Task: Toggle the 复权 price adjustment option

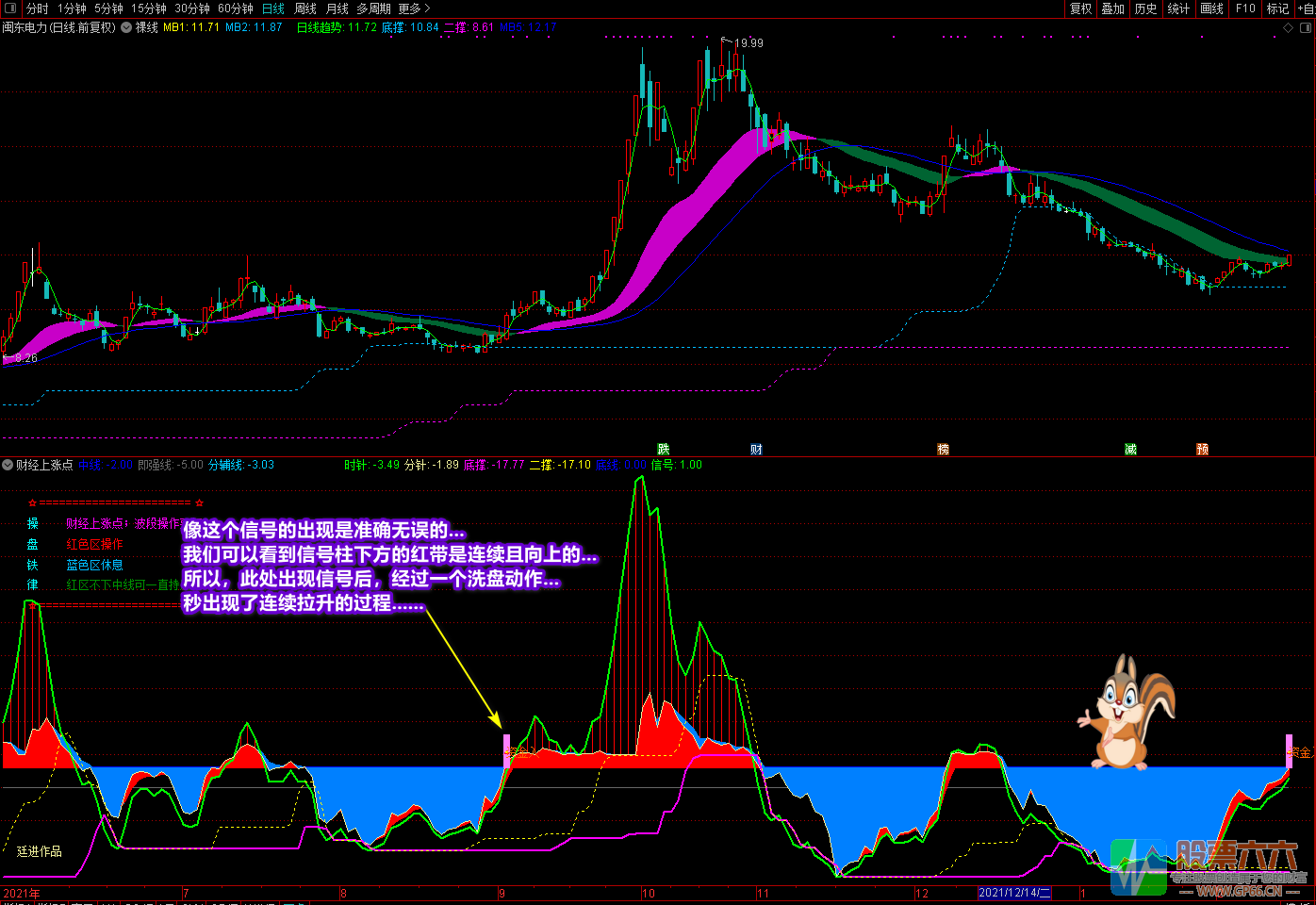Action: 1080,8
